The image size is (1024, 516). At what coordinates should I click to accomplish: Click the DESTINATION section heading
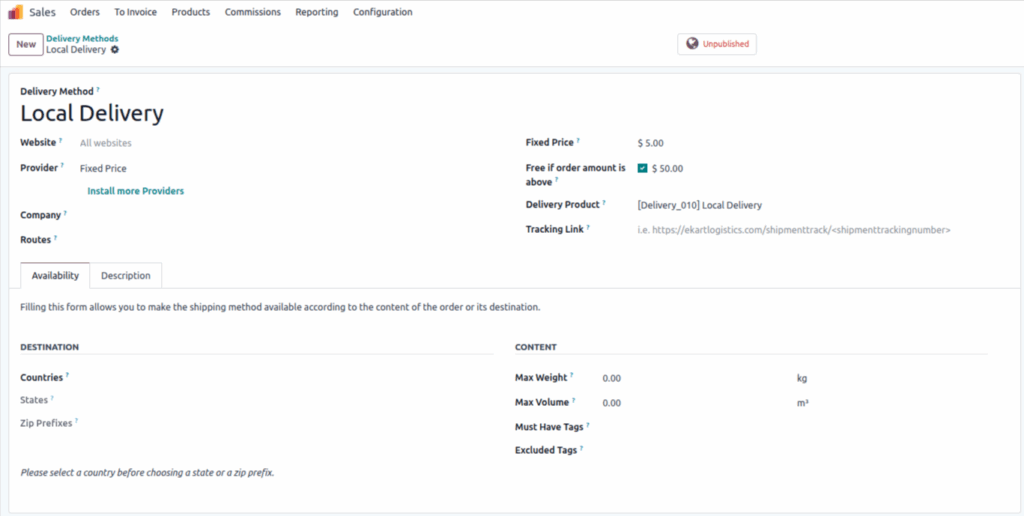pyautogui.click(x=50, y=347)
